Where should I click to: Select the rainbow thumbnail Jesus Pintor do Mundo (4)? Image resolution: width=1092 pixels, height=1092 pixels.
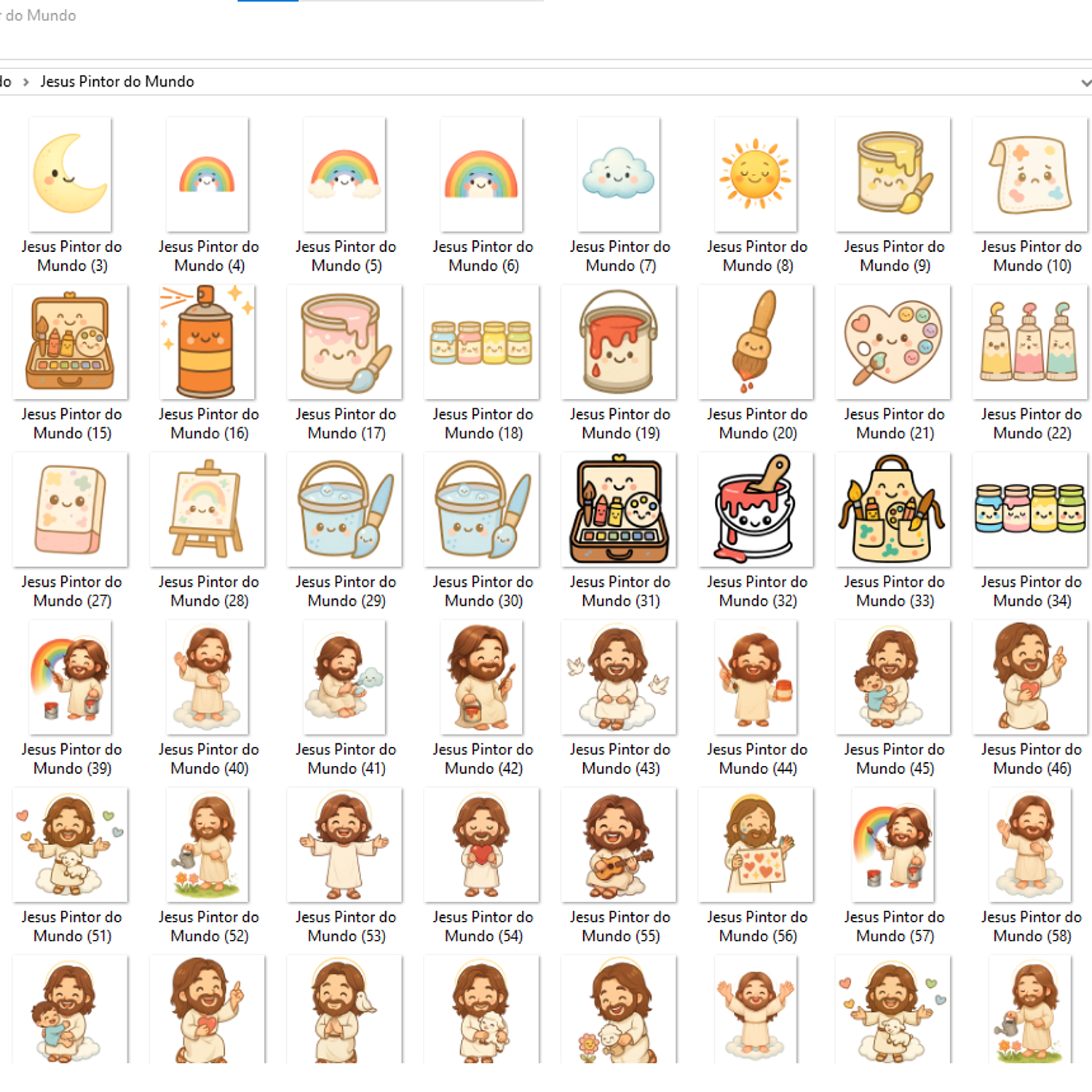tap(207, 175)
